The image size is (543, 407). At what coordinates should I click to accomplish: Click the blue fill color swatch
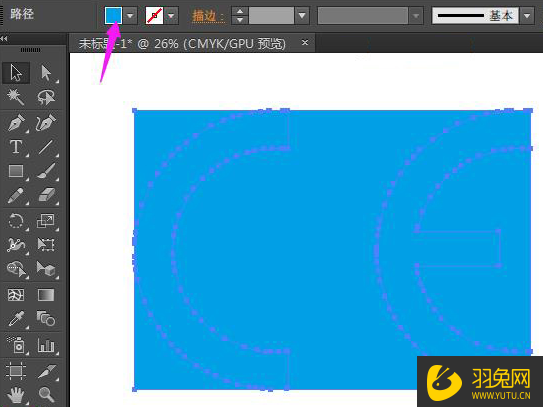tap(113, 16)
